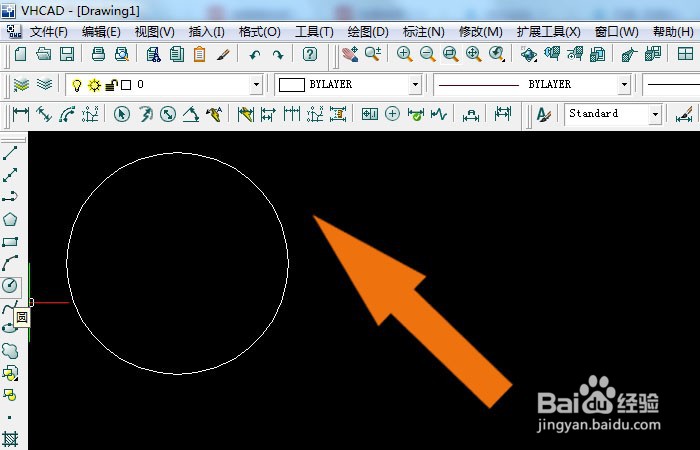700x450 pixels.
Task: Redo the last action
Action: [278, 55]
